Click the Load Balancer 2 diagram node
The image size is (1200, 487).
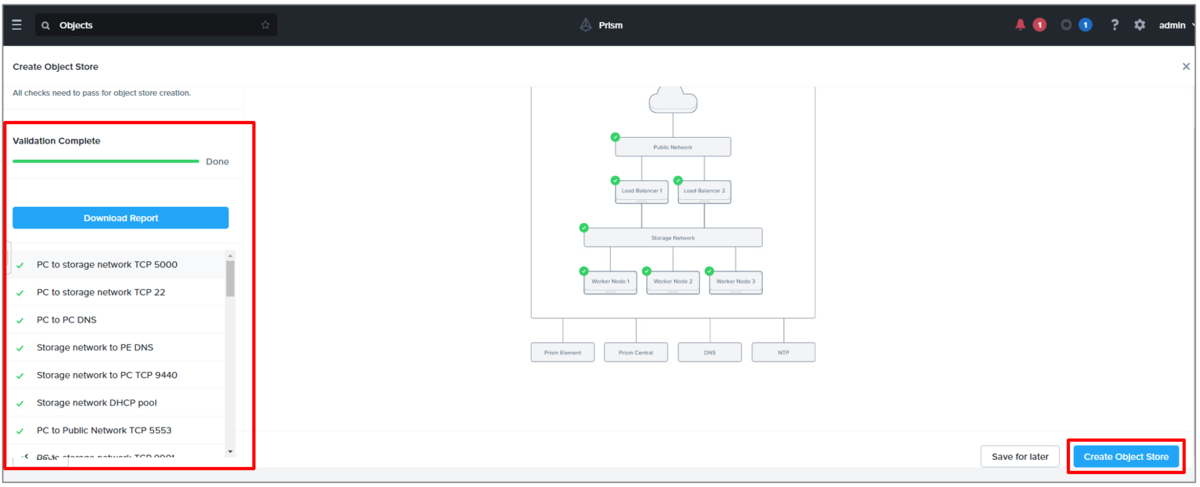704,191
